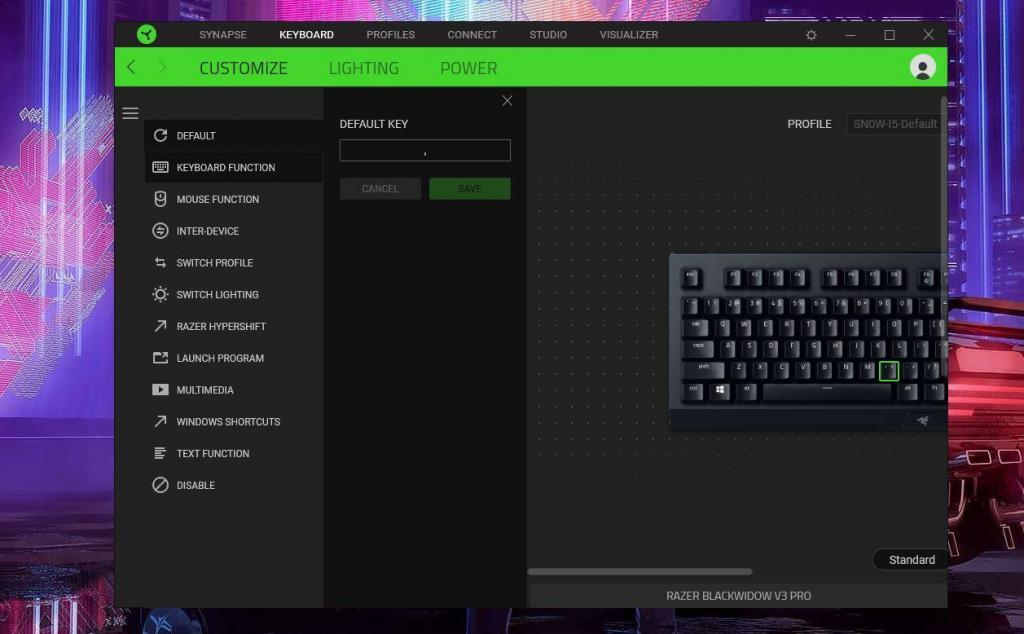The width and height of the screenshot is (1024, 634).
Task: Select the Multimedia function option
Action: 204,390
